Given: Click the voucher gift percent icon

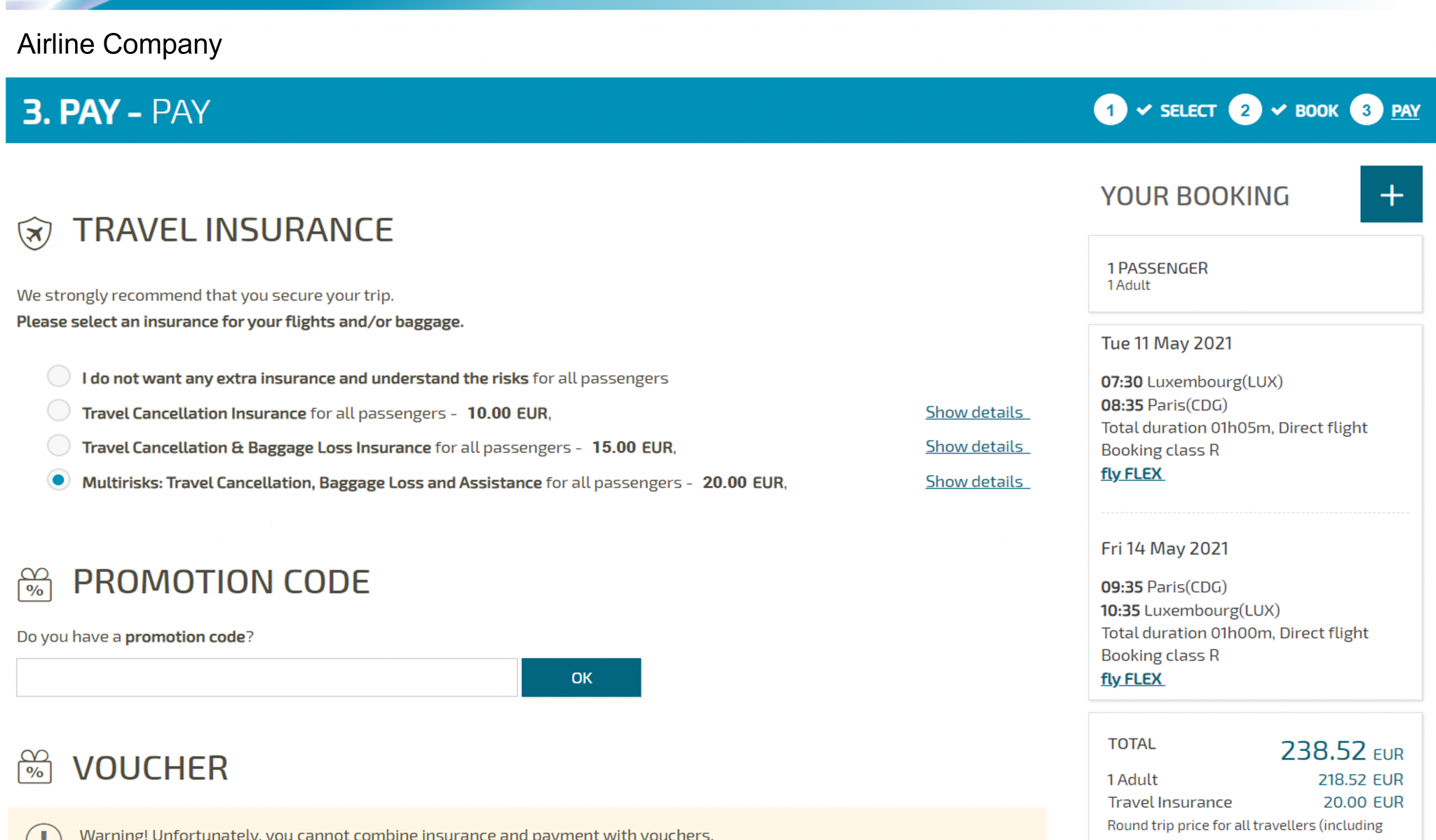Looking at the screenshot, I should (x=34, y=767).
